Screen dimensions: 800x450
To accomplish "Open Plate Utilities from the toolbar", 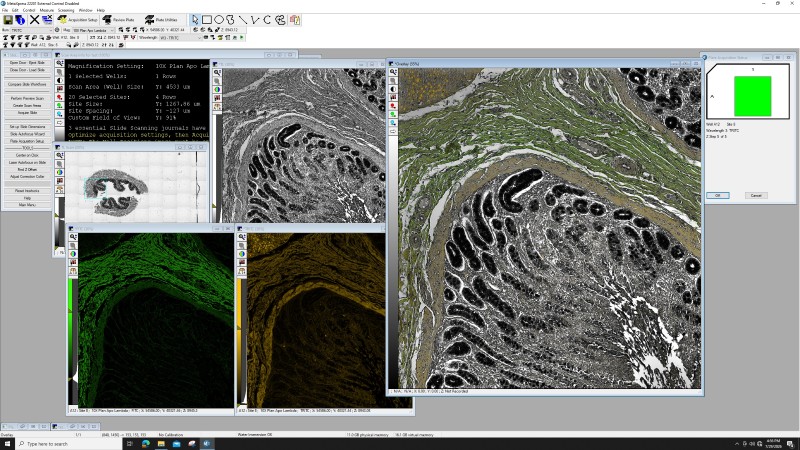I will coord(161,20).
